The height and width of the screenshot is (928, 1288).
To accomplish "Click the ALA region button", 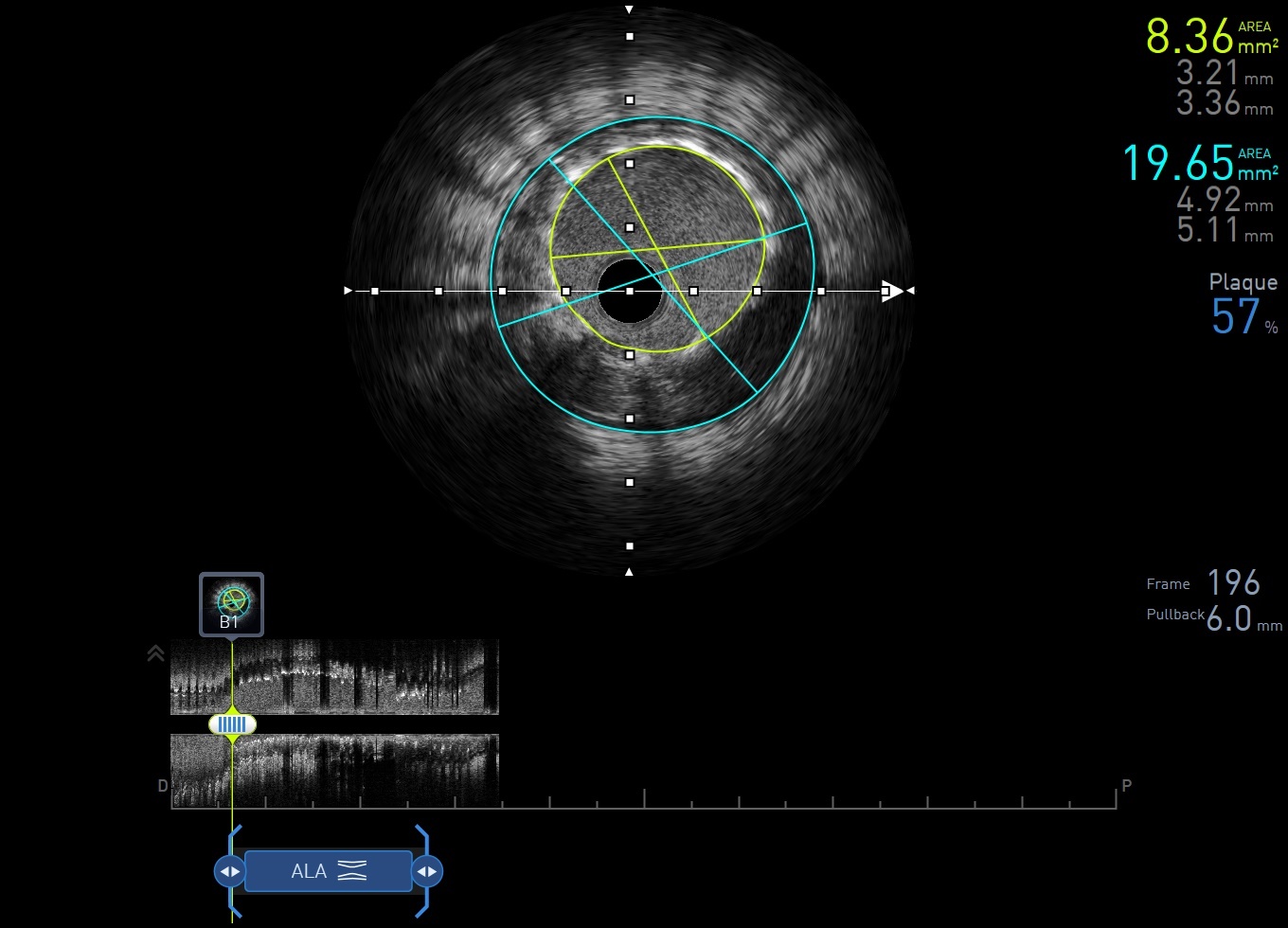I will click(x=328, y=871).
